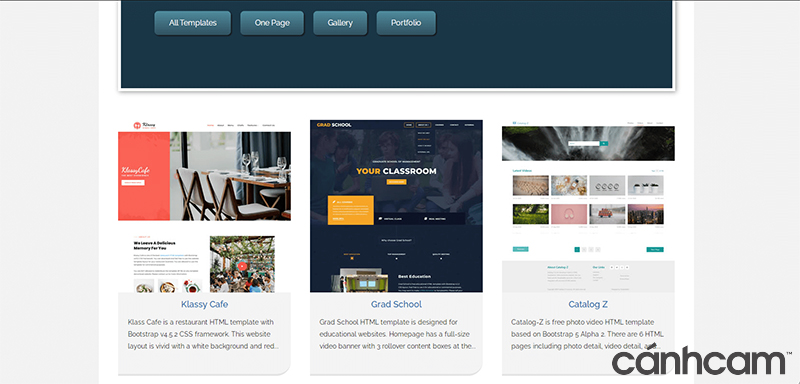This screenshot has width=800, height=384.
Task: Filter by All Templates button
Action: tap(192, 23)
